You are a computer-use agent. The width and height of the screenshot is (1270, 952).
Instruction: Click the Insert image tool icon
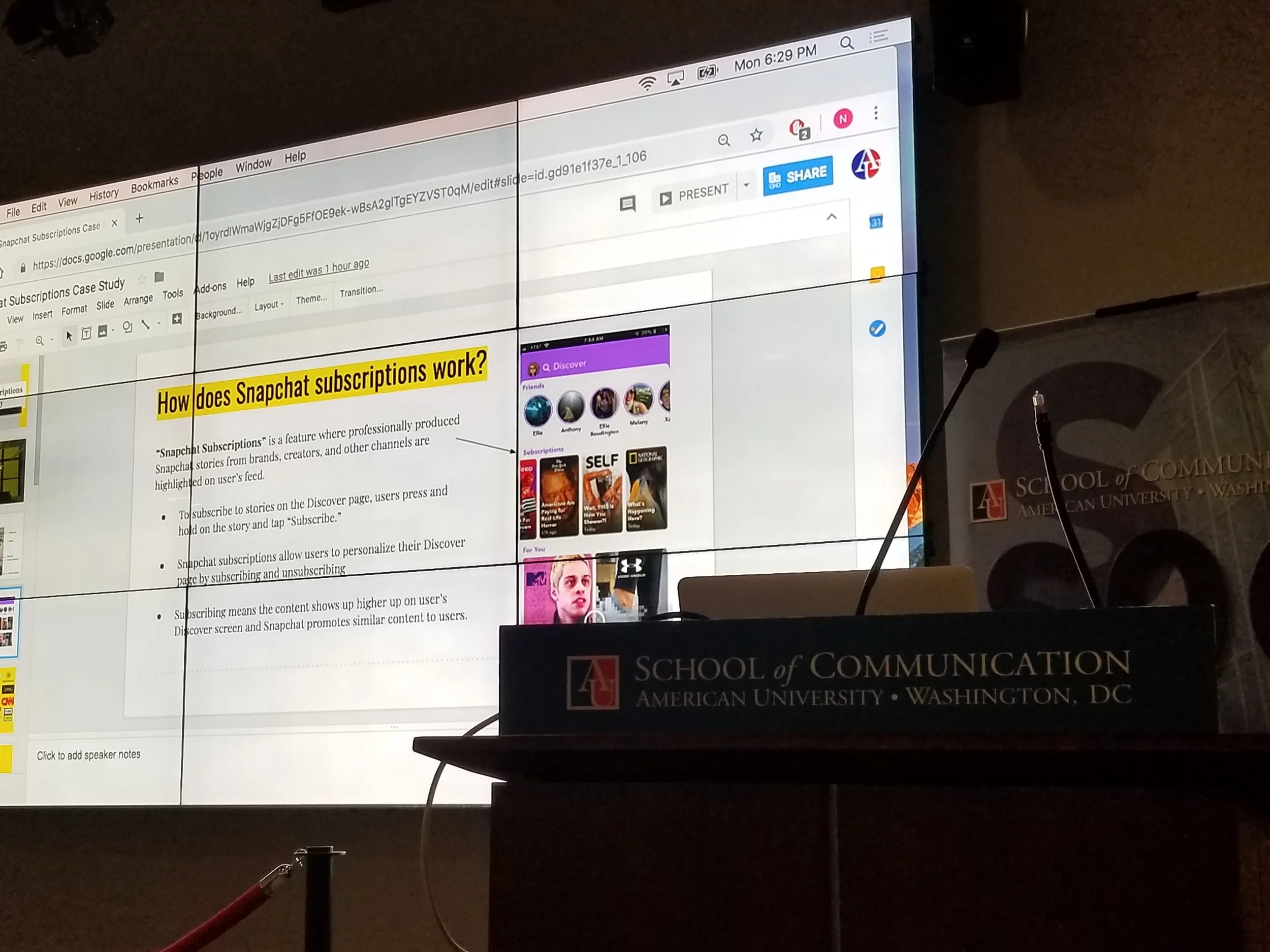tap(102, 331)
